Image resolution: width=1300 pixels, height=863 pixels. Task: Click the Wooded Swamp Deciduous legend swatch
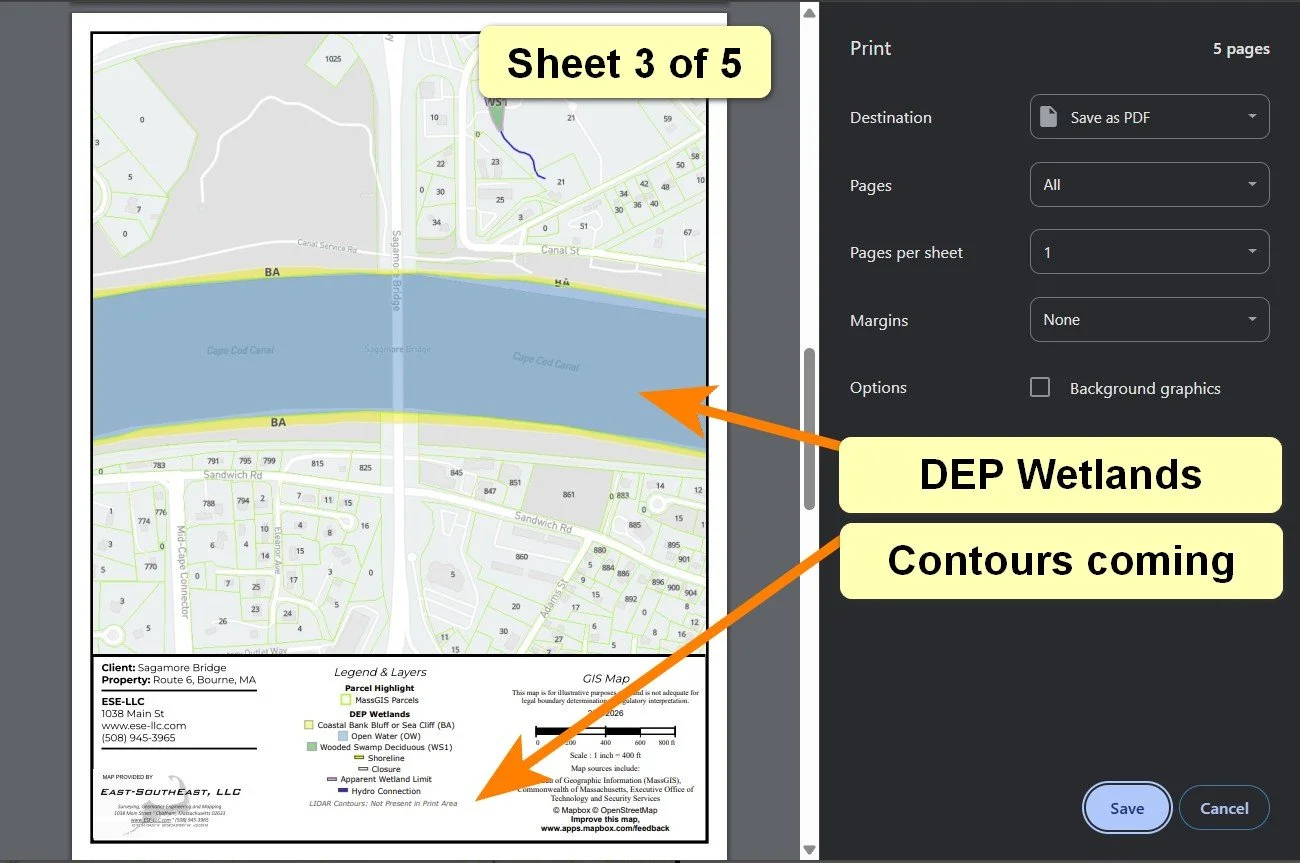click(x=312, y=747)
